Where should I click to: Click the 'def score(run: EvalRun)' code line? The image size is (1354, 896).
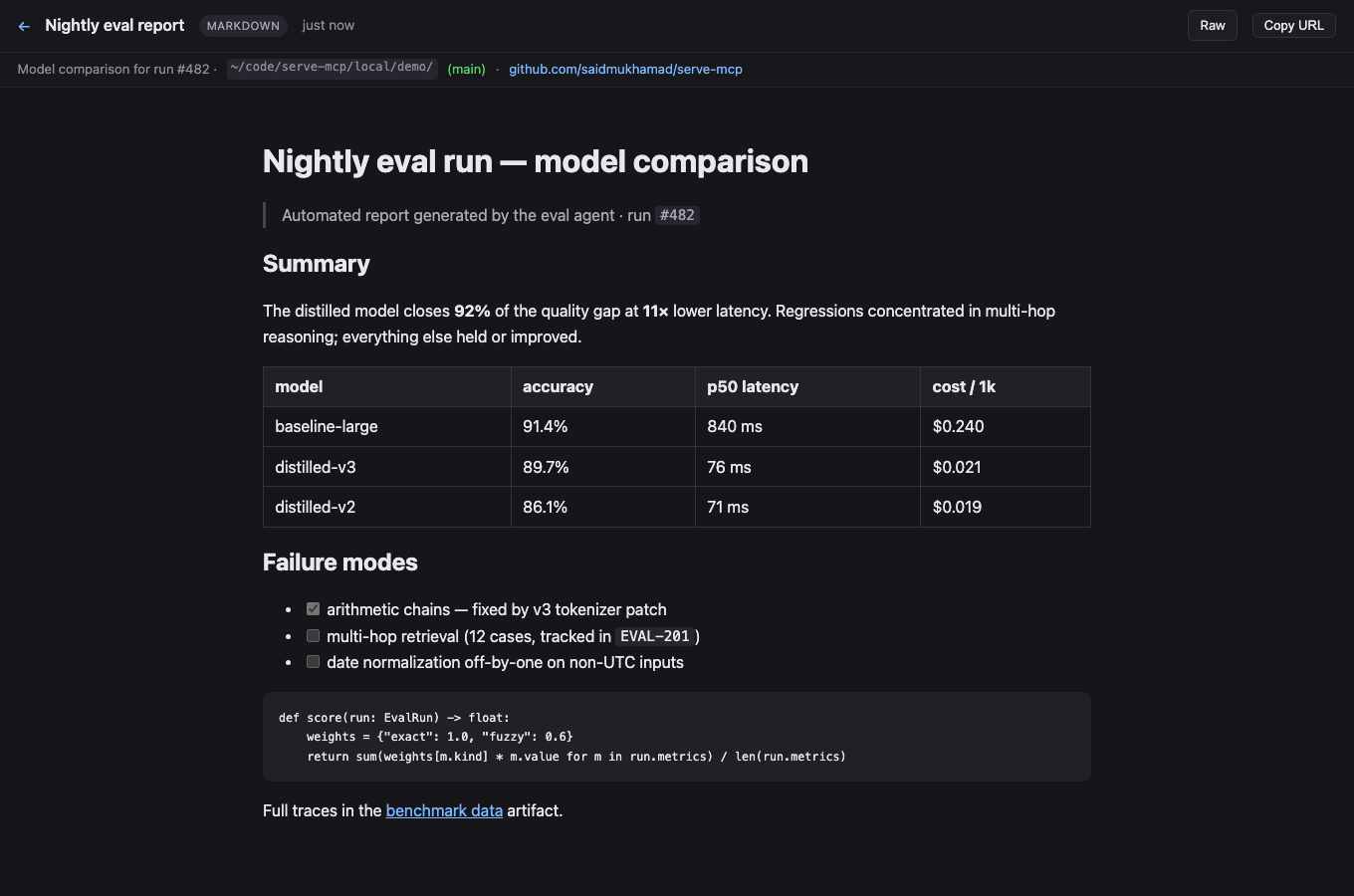[x=394, y=717]
